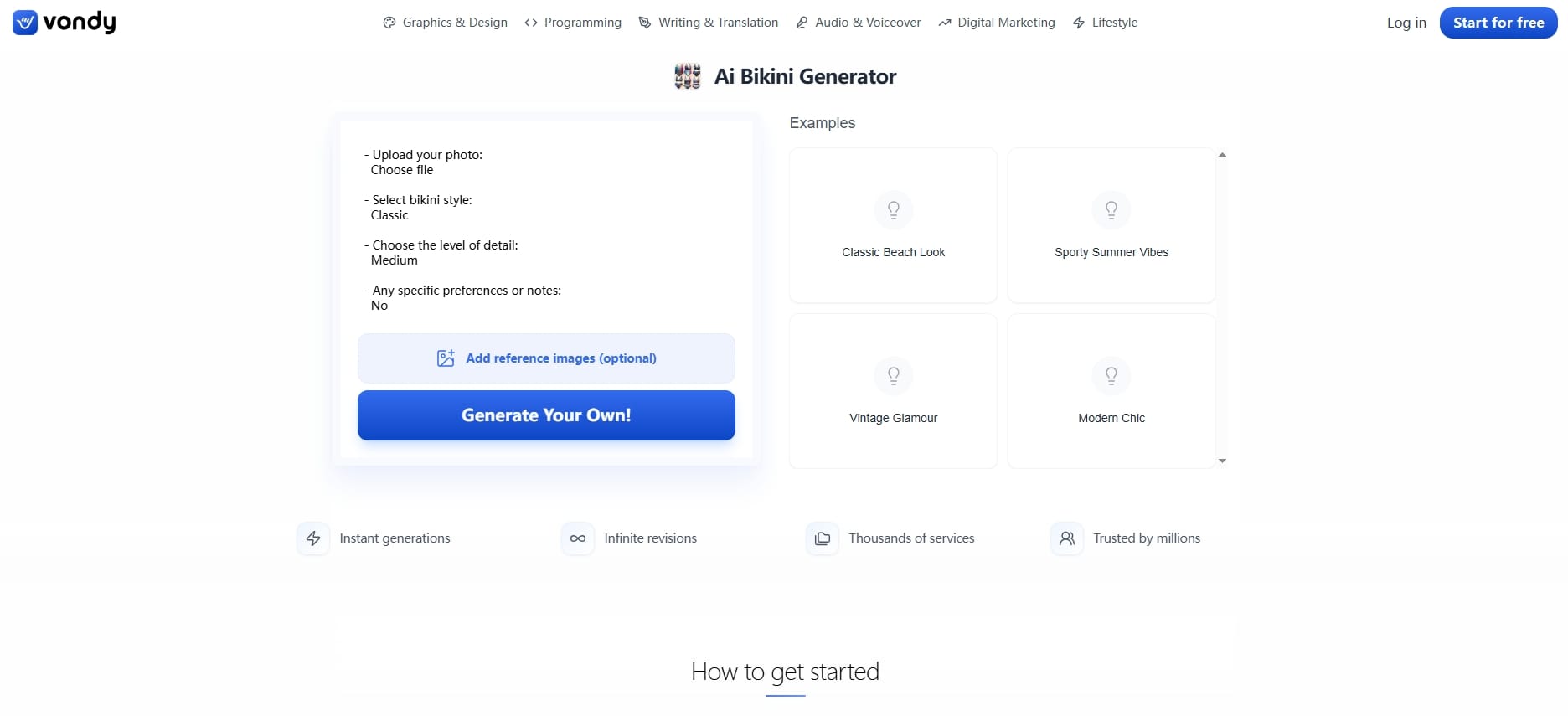
Task: Click the lightbulb icon in Modern Chic
Action: 1112,375
